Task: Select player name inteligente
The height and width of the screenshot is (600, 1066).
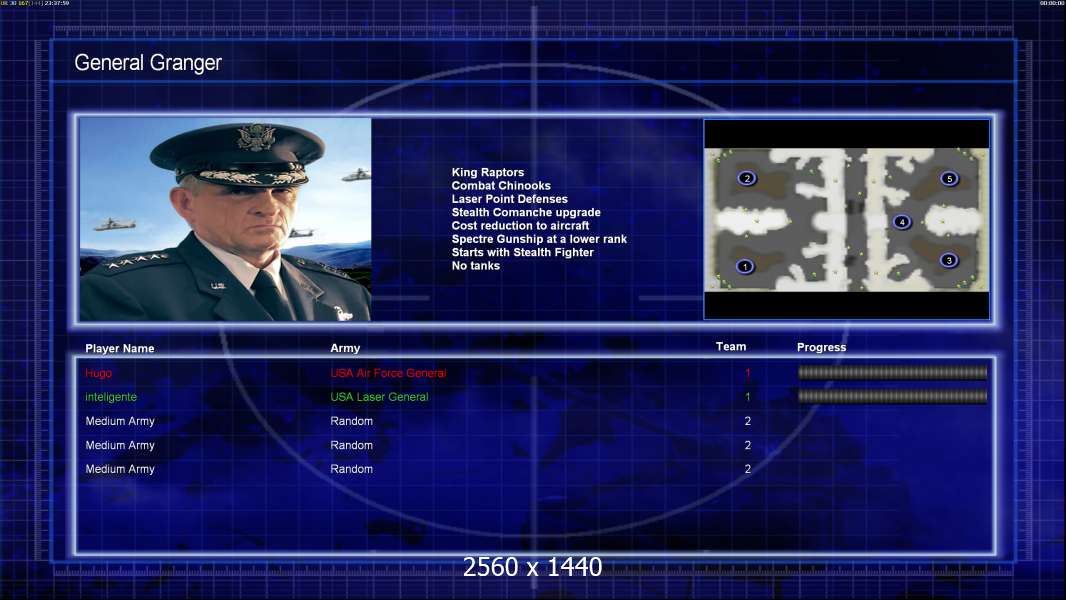Action: [111, 397]
